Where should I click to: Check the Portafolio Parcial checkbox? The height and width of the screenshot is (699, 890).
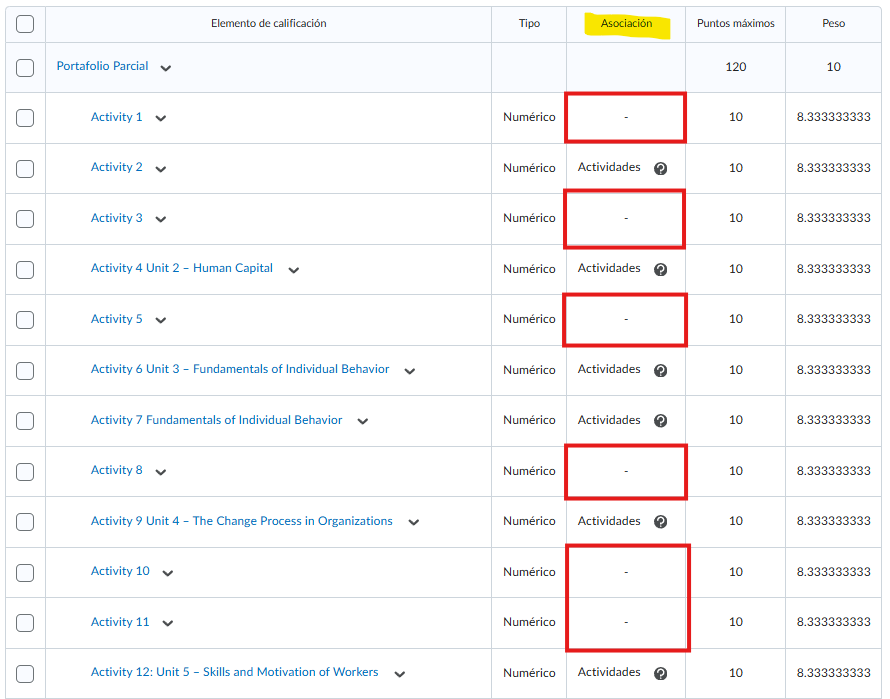point(25,68)
